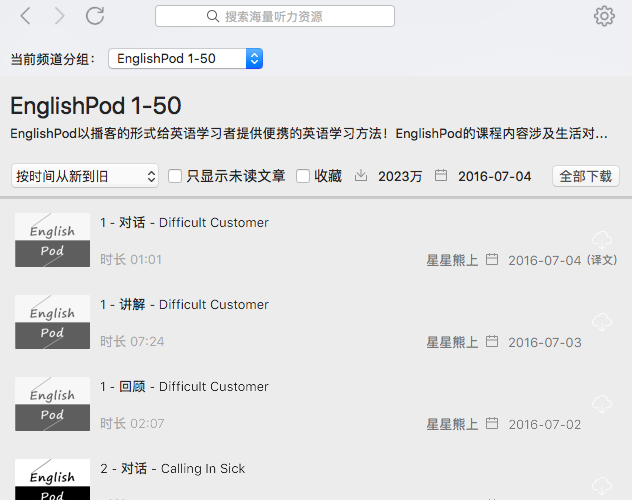Enable 只显示未读文章 checkbox
The height and width of the screenshot is (500, 632).
pos(175,176)
